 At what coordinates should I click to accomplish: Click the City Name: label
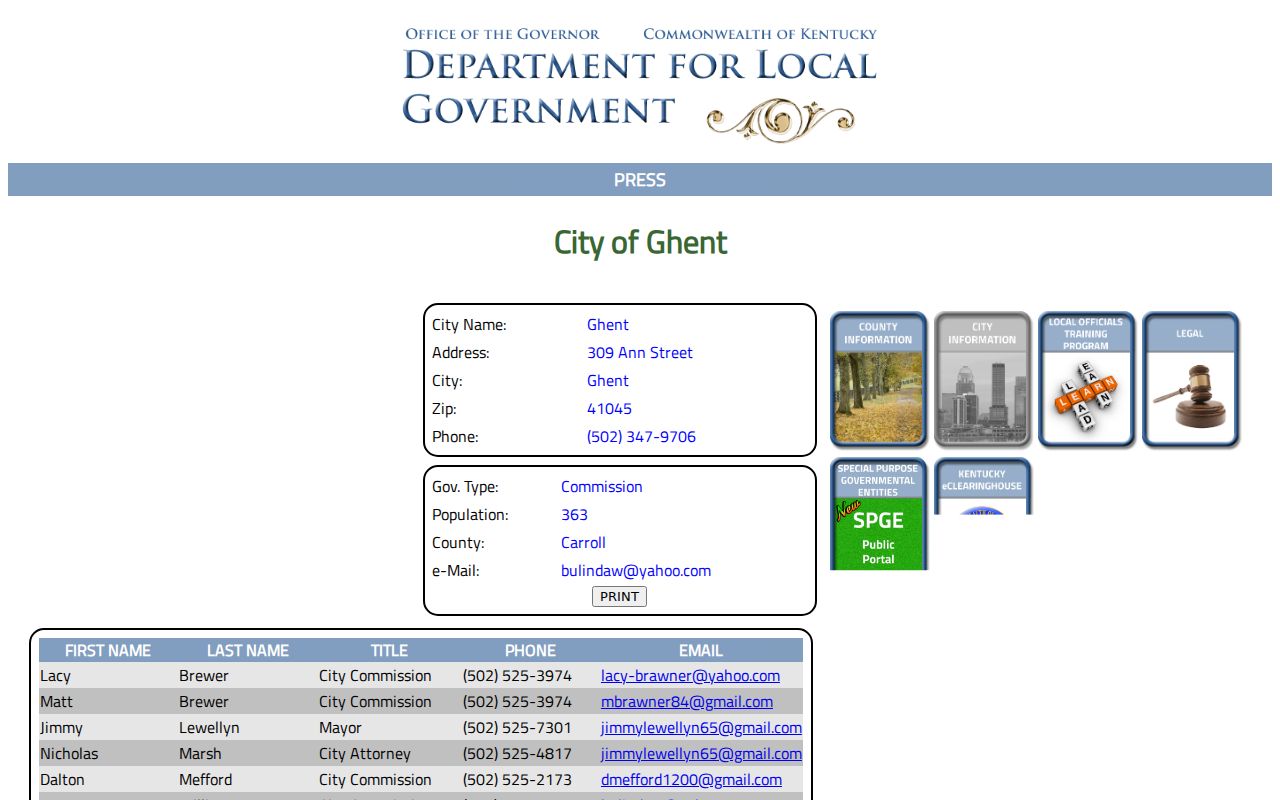(x=469, y=325)
